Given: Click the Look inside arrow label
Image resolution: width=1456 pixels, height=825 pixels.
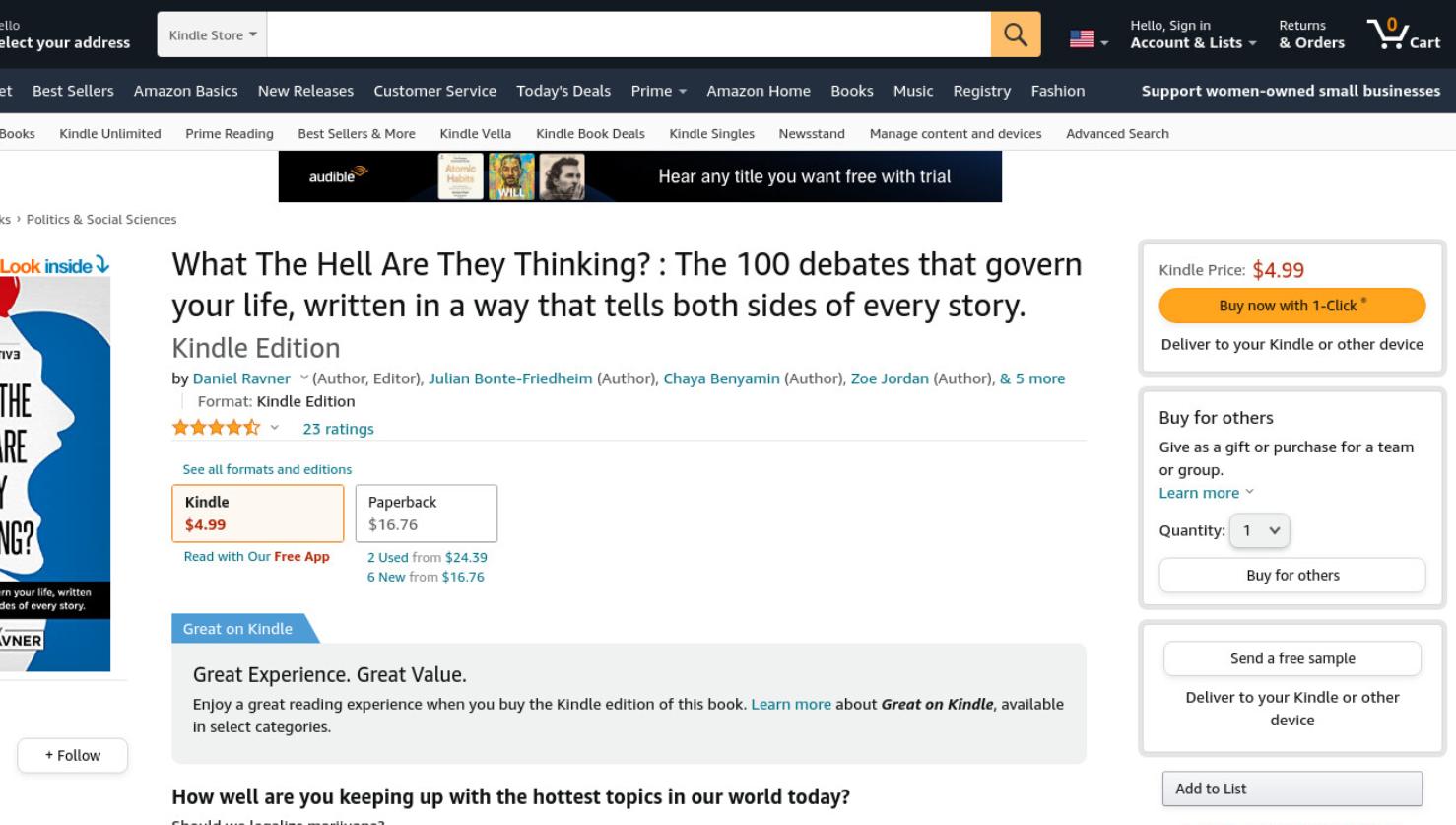Looking at the screenshot, I should click(54, 266).
